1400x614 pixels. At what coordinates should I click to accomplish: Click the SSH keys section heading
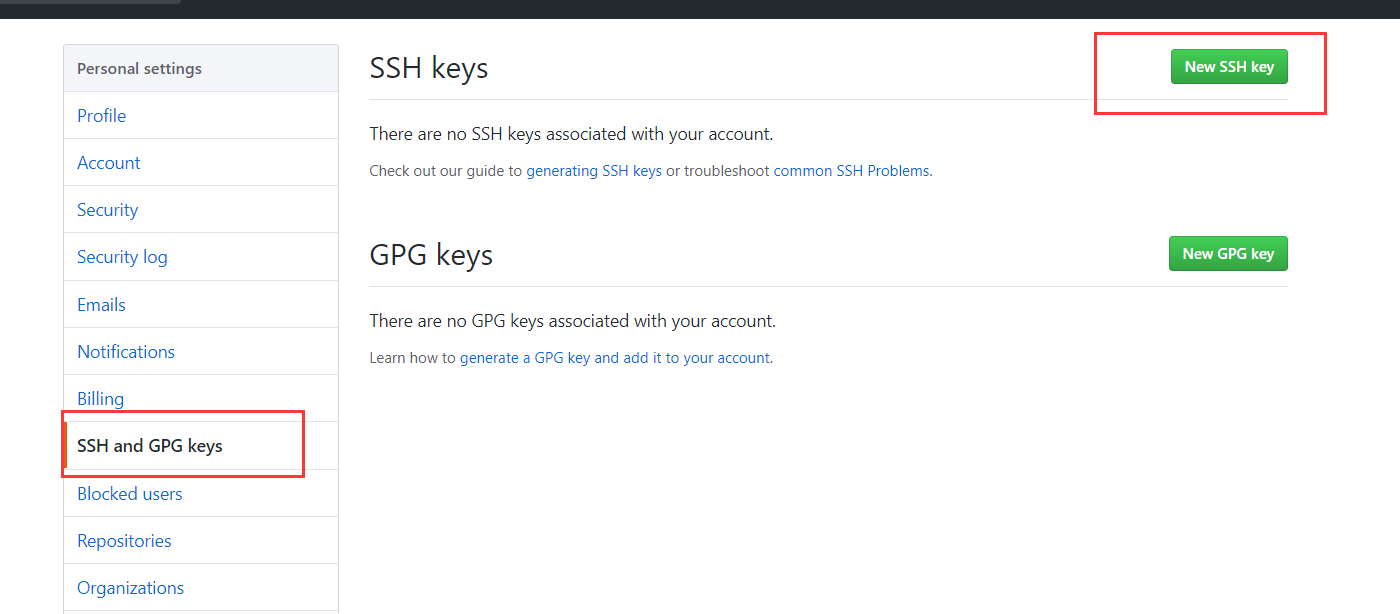coord(429,68)
